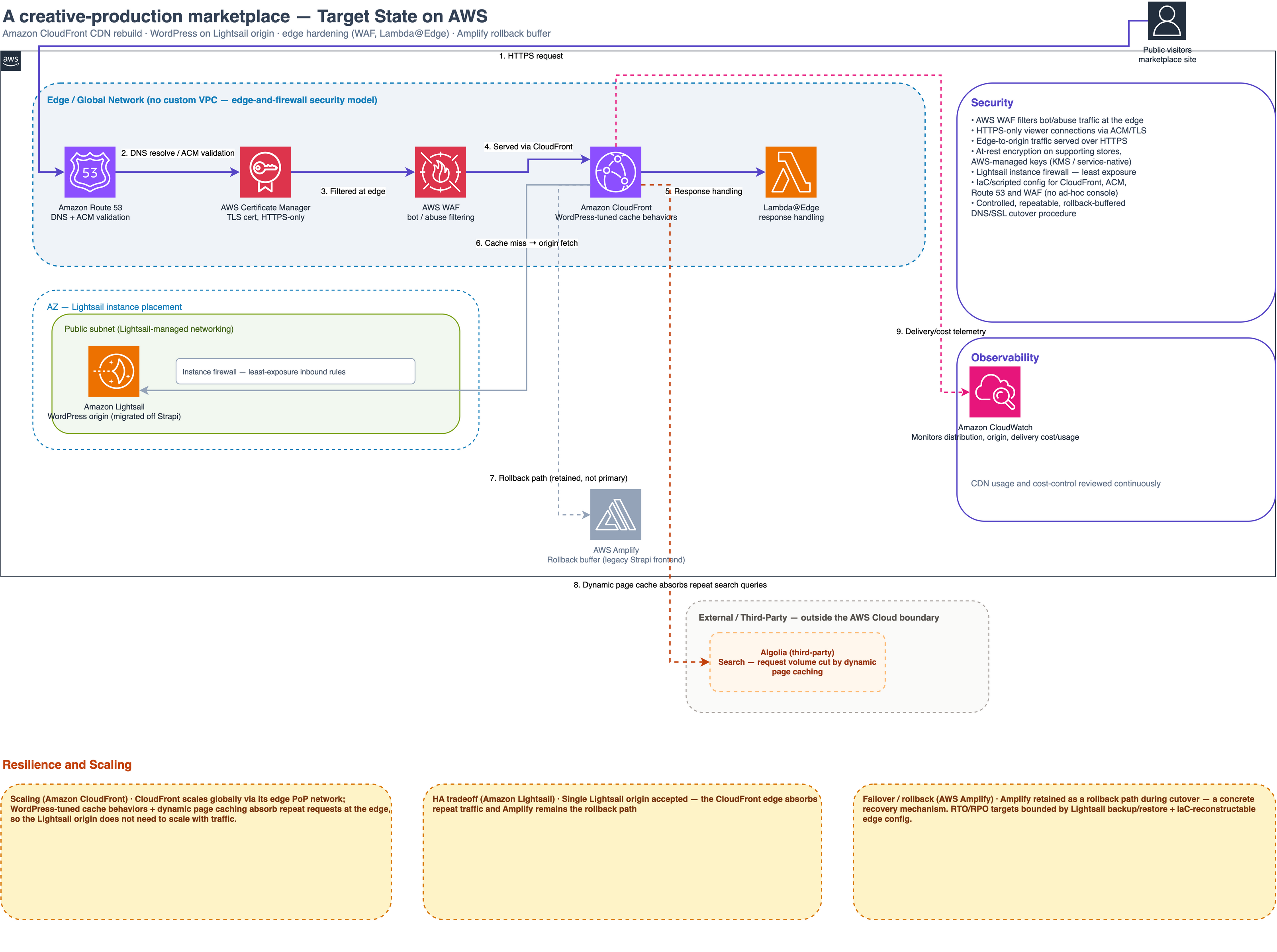Click the AWS Amplify icon
Image resolution: width=1277 pixels, height=952 pixels.
615,515
